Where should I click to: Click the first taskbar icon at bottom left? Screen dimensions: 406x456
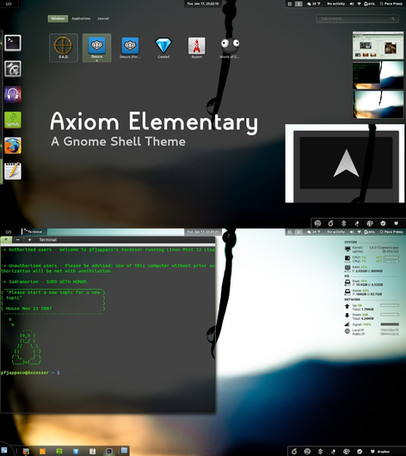(x=4, y=451)
